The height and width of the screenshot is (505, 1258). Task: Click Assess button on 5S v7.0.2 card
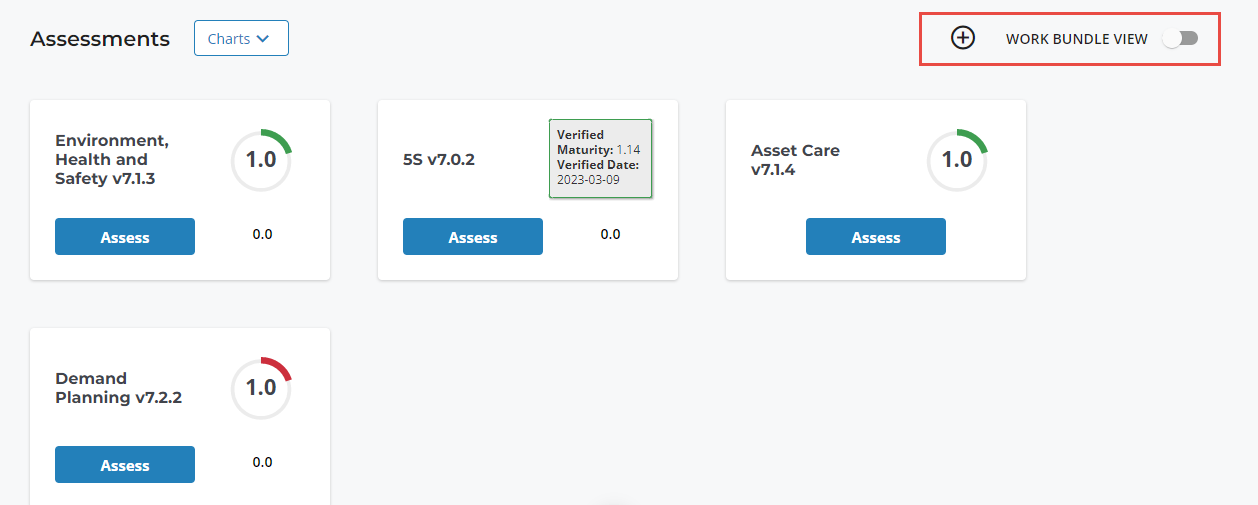click(x=473, y=237)
